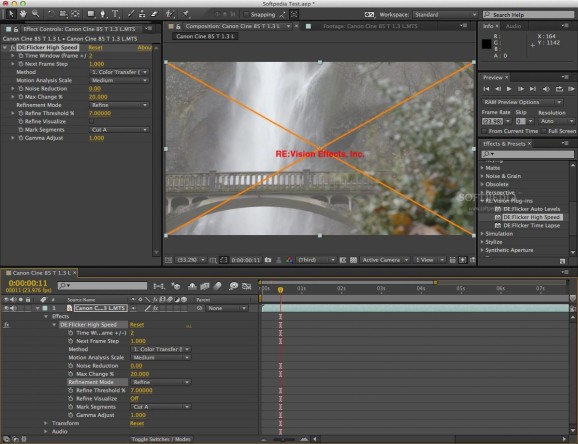Select Footage Canon Cine viewer tab
Screen dimensions: 578x444
pos(370,26)
